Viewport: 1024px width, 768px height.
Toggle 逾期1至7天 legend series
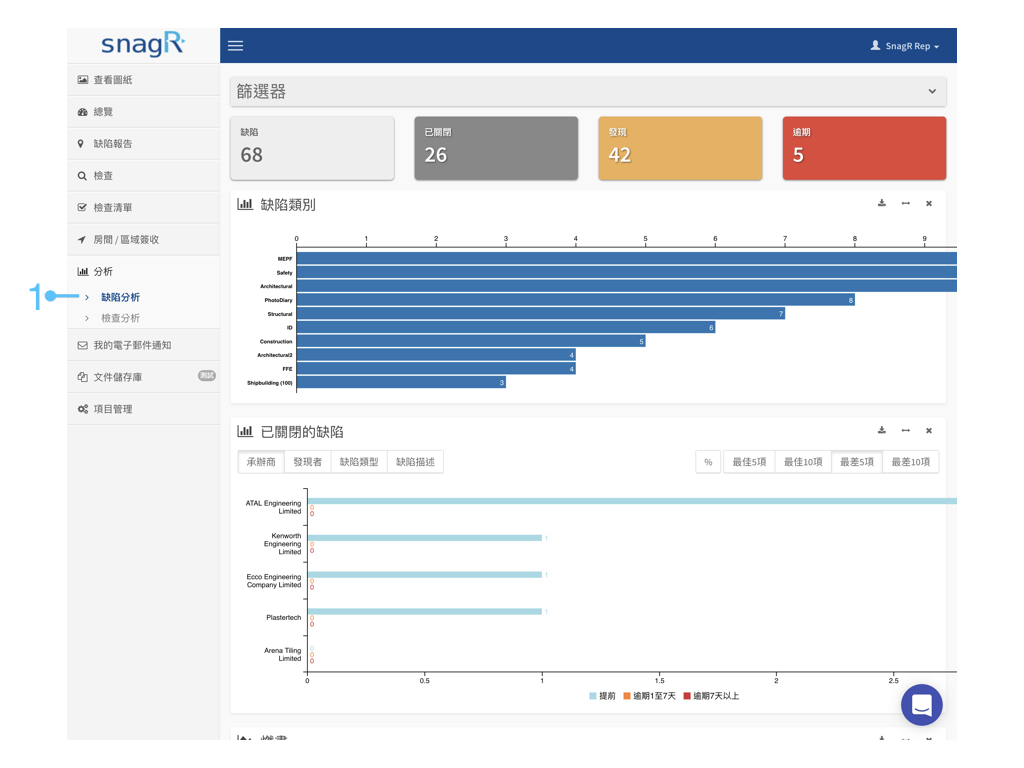(x=649, y=696)
